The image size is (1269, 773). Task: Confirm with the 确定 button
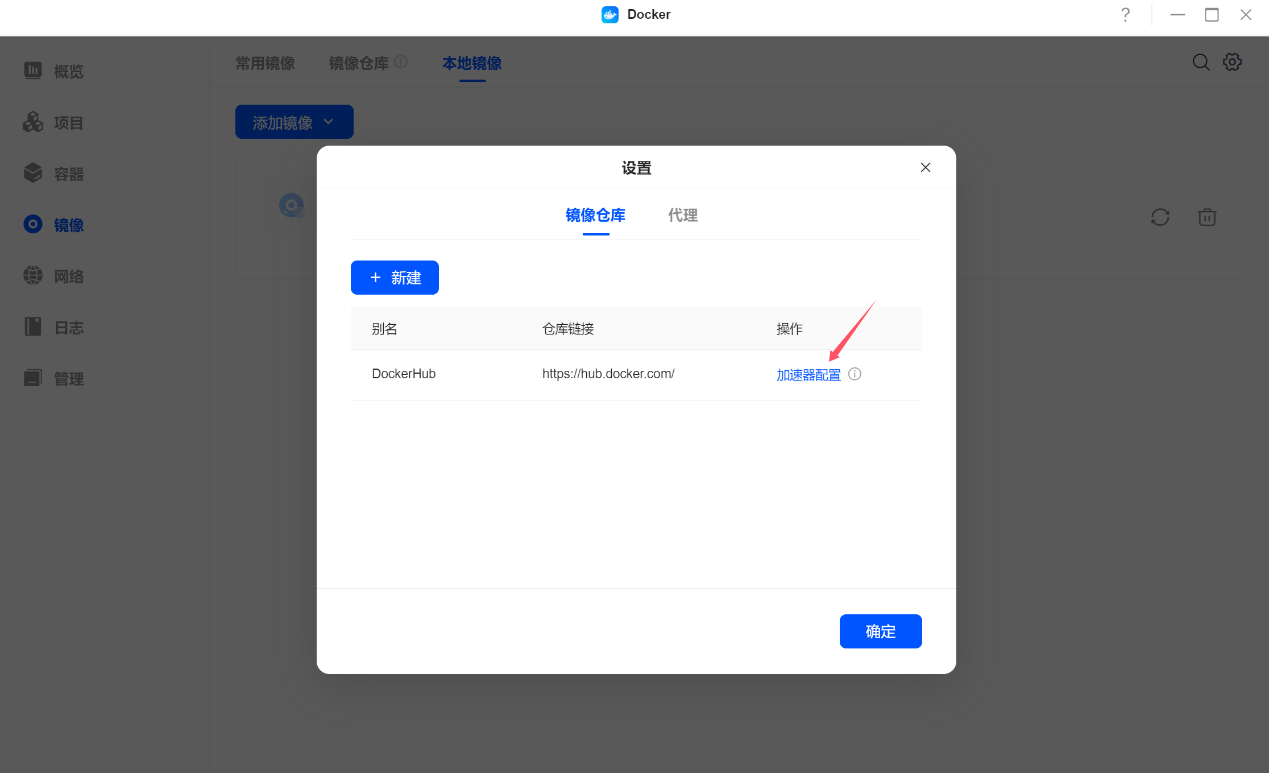(881, 631)
